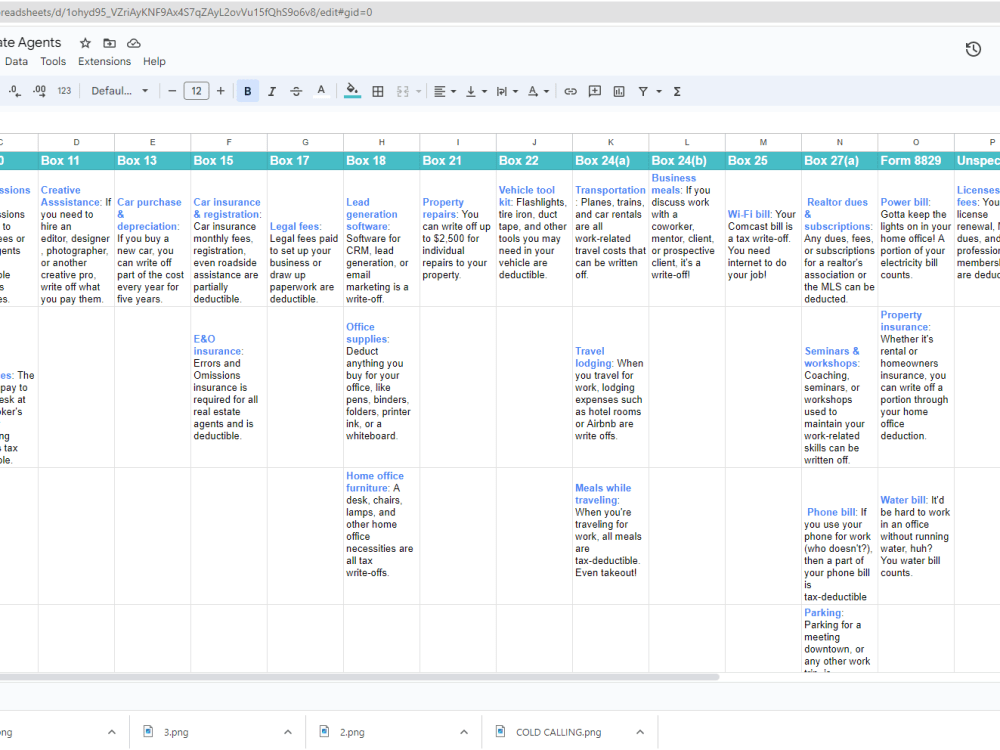The height and width of the screenshot is (750, 1000).
Task: Open the borders tool
Action: pos(378,91)
